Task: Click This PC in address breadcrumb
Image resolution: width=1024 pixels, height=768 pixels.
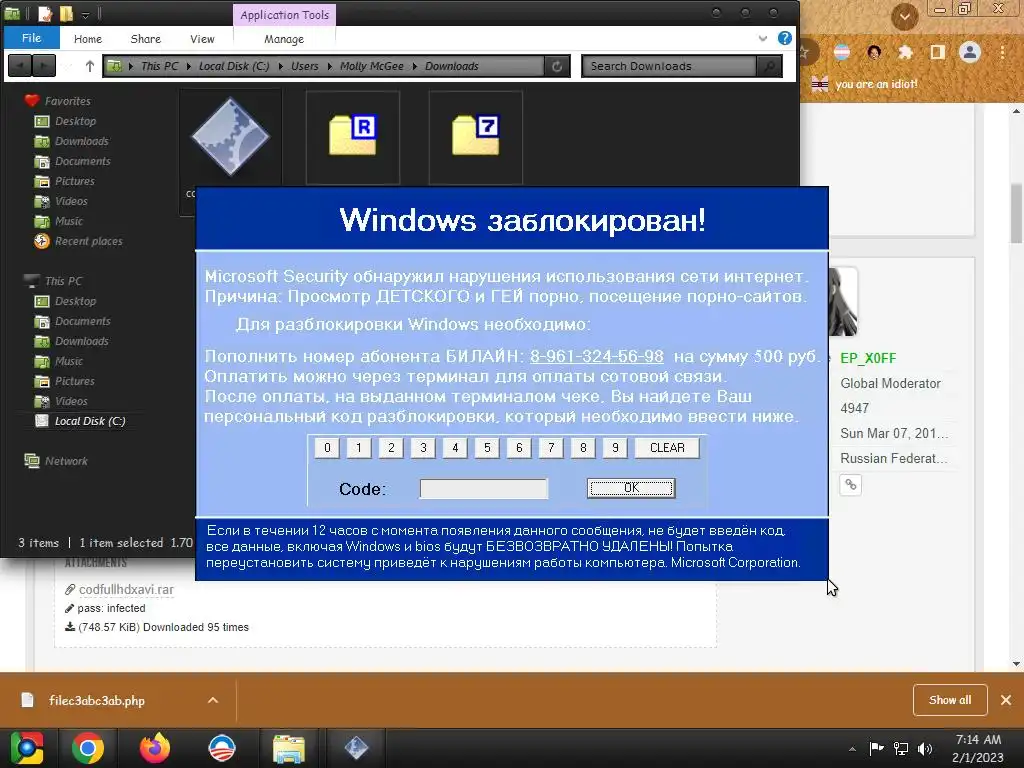Action: (159, 66)
